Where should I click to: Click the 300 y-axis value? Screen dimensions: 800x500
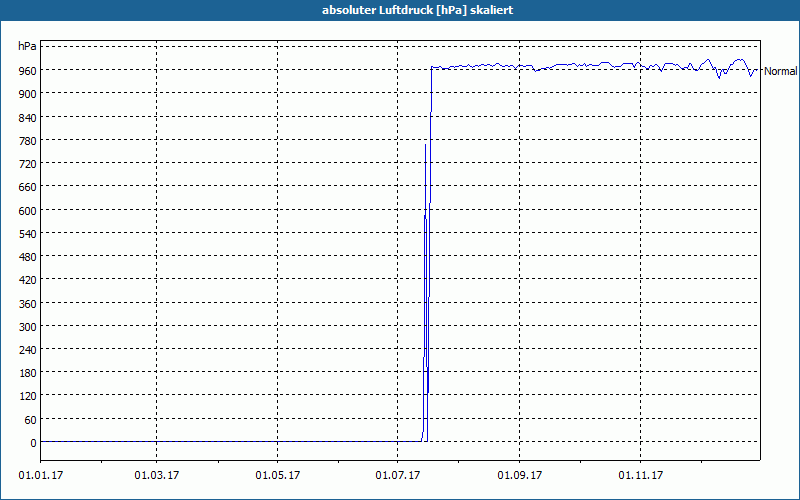[x=28, y=327]
